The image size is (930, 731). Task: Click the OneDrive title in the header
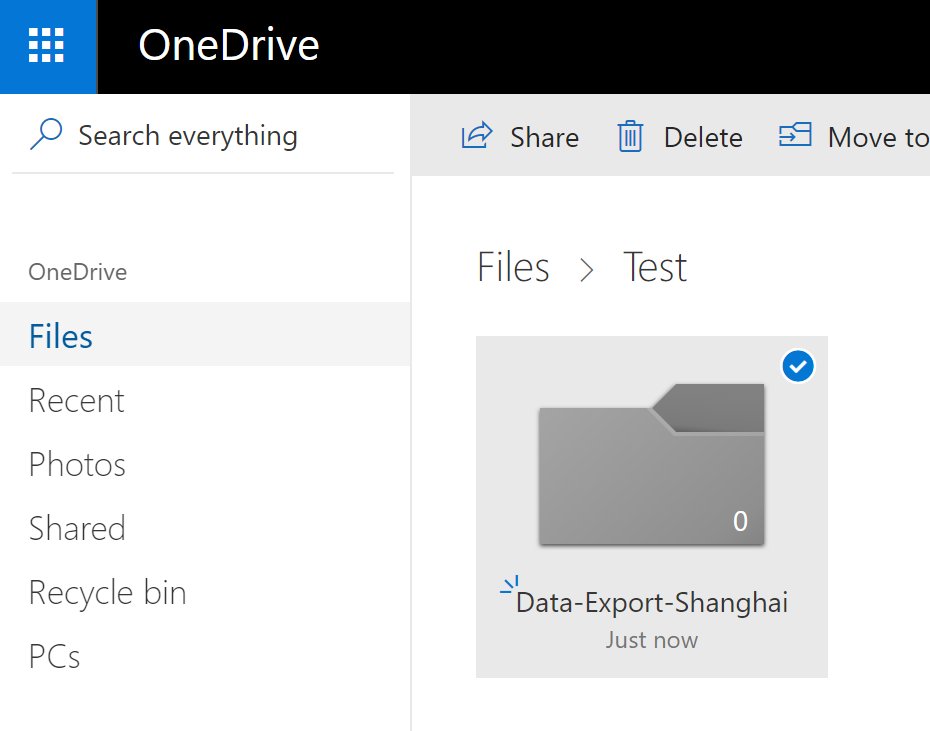click(229, 46)
